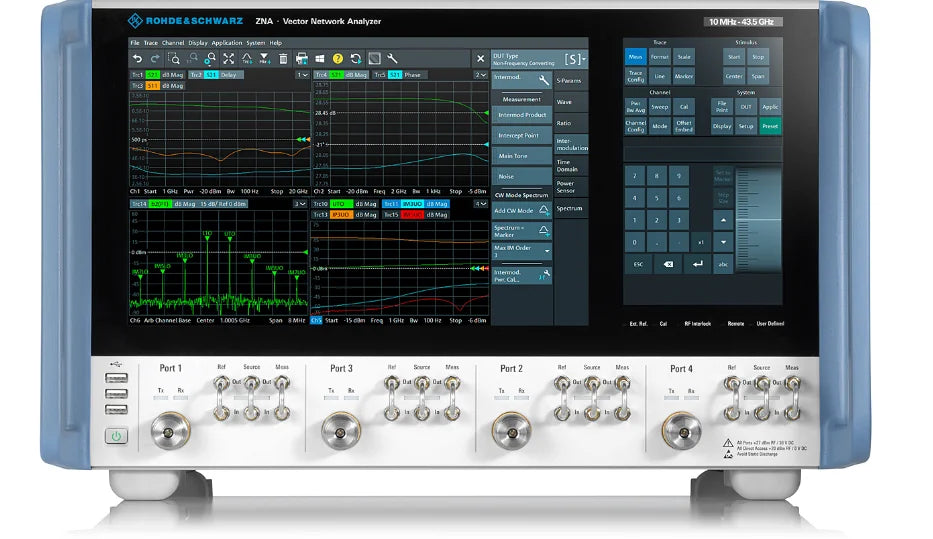The width and height of the screenshot is (933, 539).
Task: Open Intermod. settings wrench button
Action: (521, 80)
